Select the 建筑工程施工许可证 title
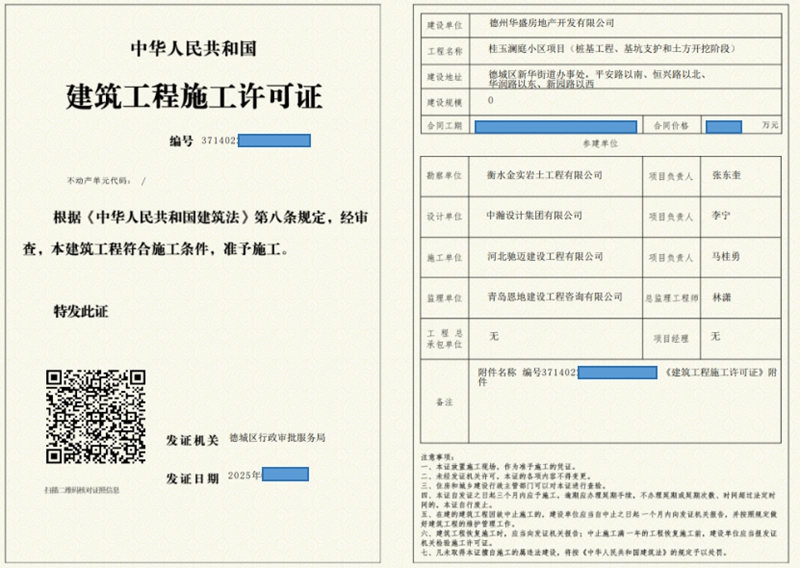800x568 pixels. pos(194,97)
